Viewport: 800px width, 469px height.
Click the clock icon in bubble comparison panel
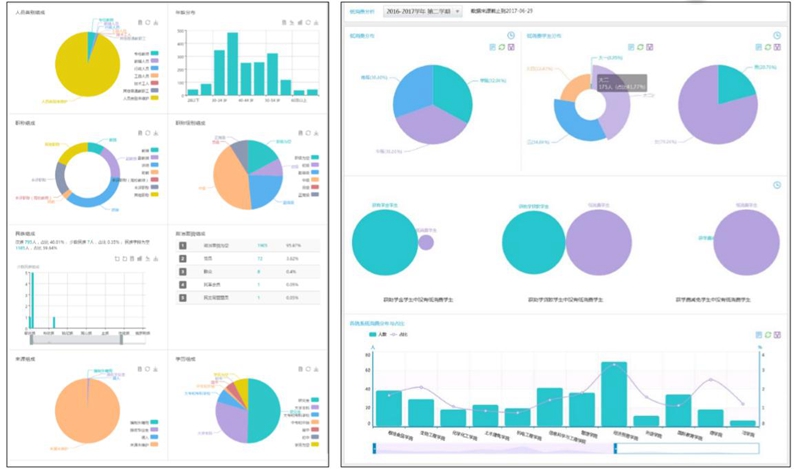click(775, 185)
